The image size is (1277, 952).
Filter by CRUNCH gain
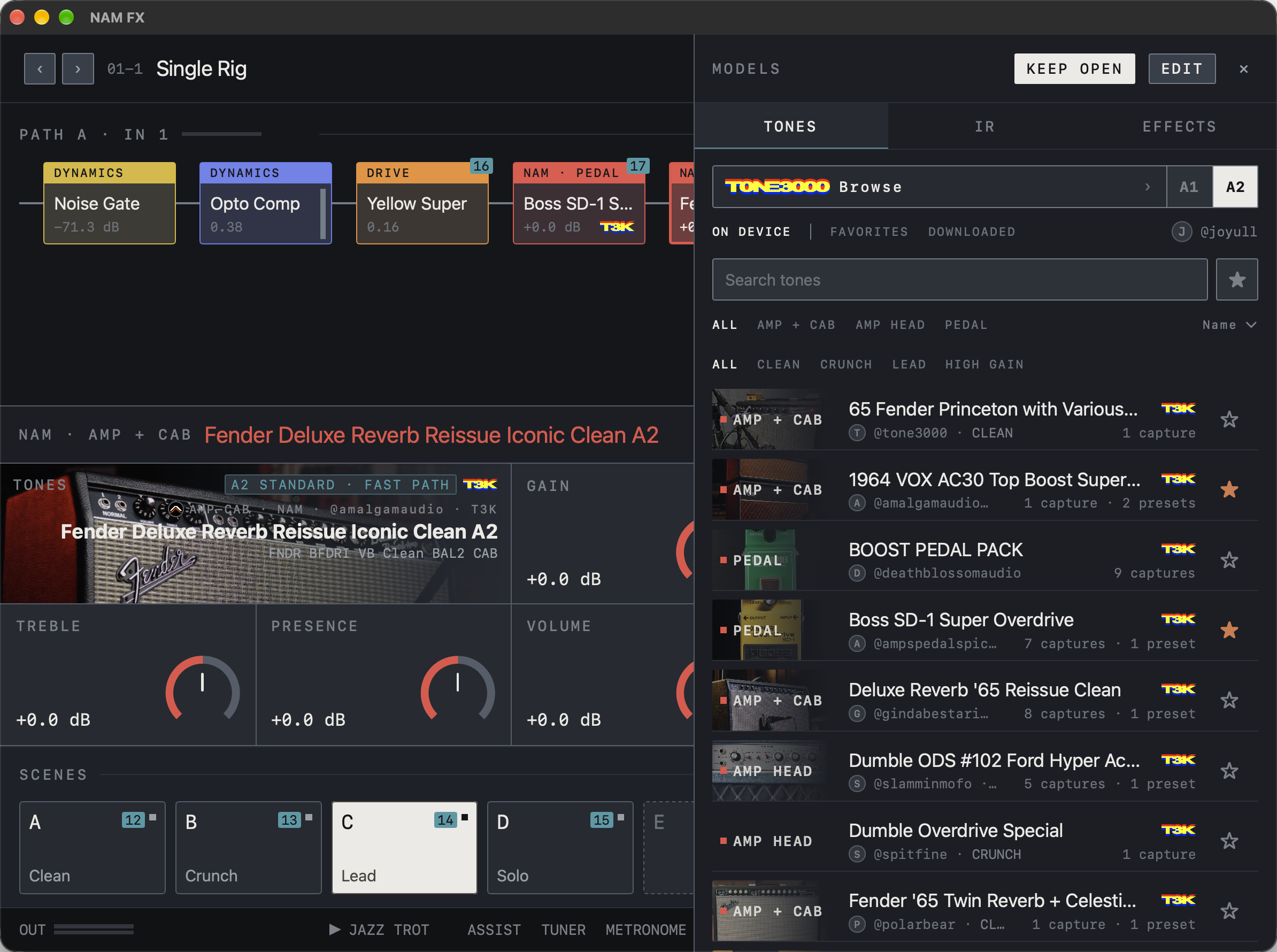coord(846,364)
